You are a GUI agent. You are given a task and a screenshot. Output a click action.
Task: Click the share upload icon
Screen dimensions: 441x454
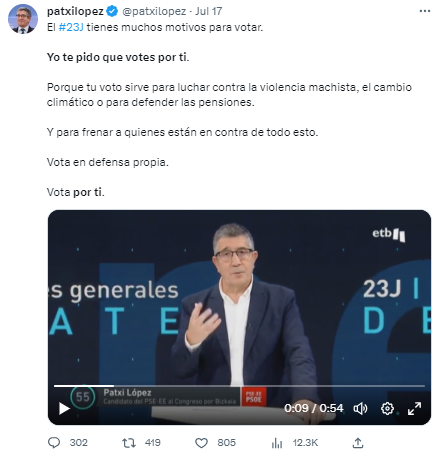(x=358, y=443)
